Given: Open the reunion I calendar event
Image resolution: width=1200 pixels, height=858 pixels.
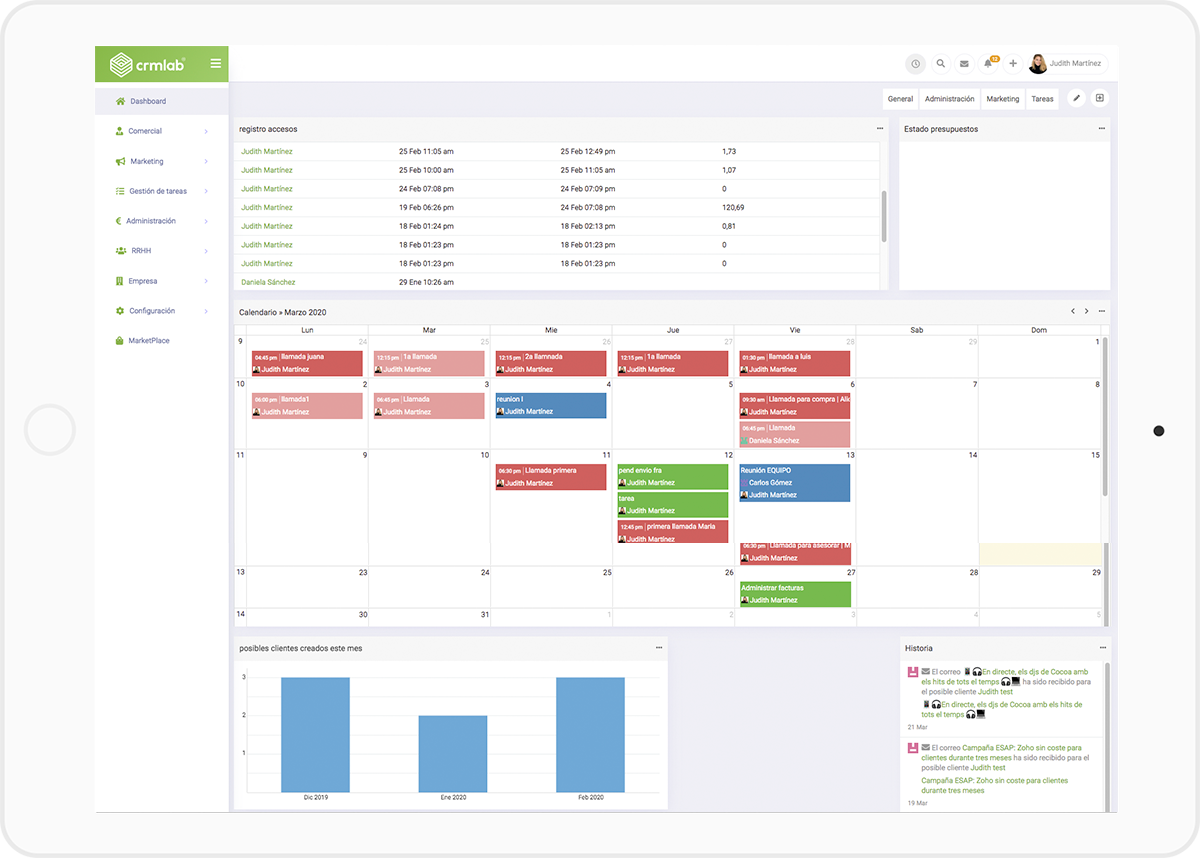Looking at the screenshot, I should [551, 405].
